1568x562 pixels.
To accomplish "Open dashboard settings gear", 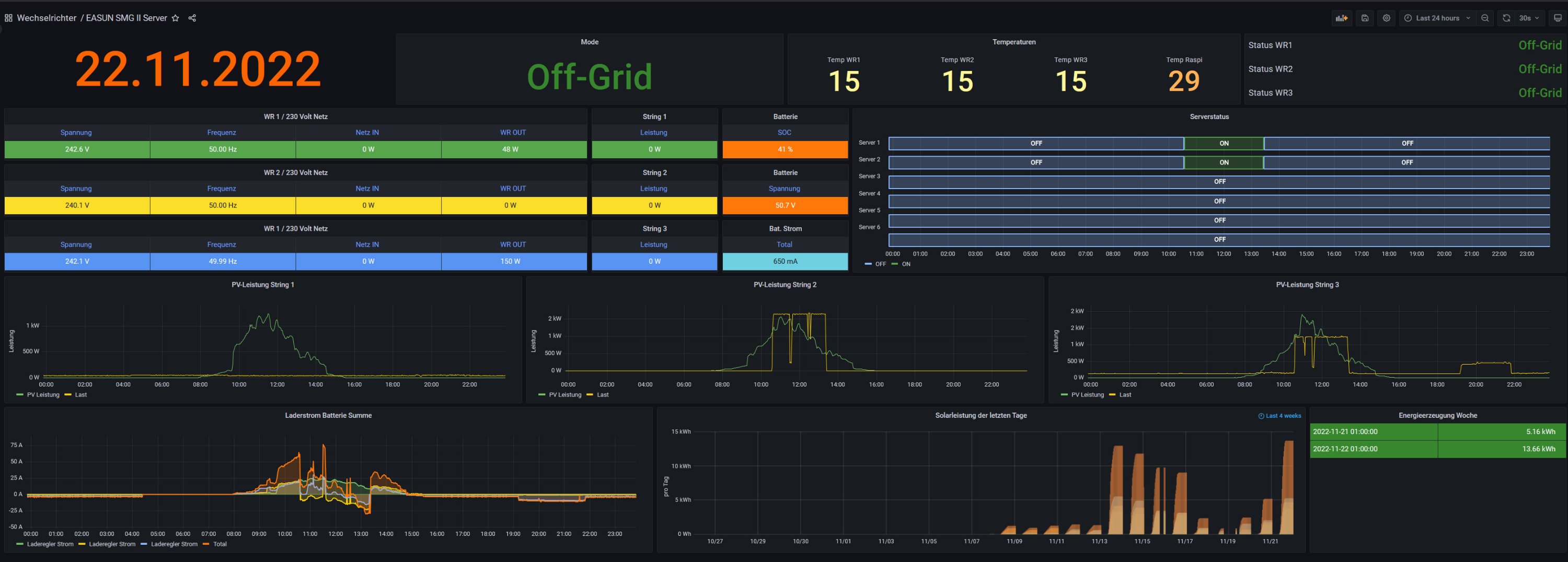I will tap(1386, 18).
